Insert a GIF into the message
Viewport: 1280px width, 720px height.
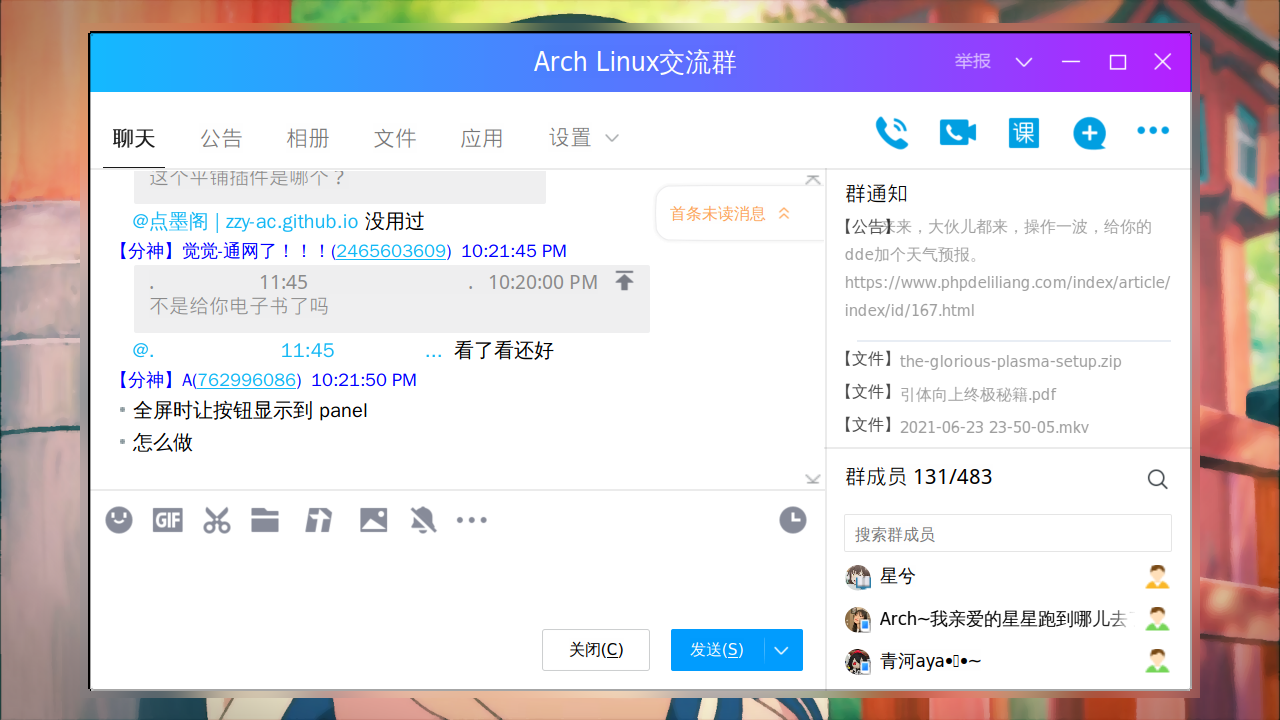pyautogui.click(x=167, y=520)
